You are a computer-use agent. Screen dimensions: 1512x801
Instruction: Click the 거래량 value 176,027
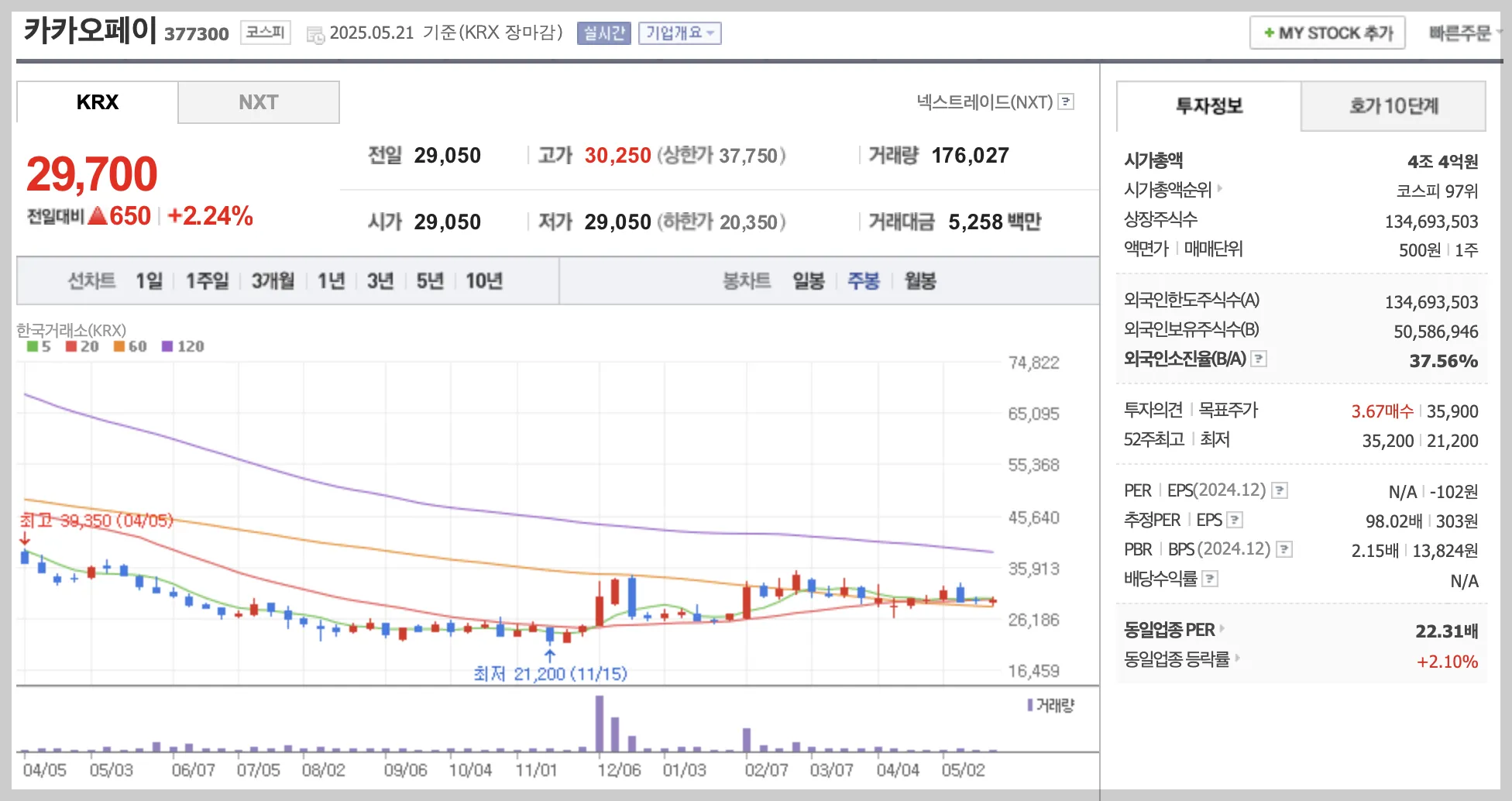971,155
